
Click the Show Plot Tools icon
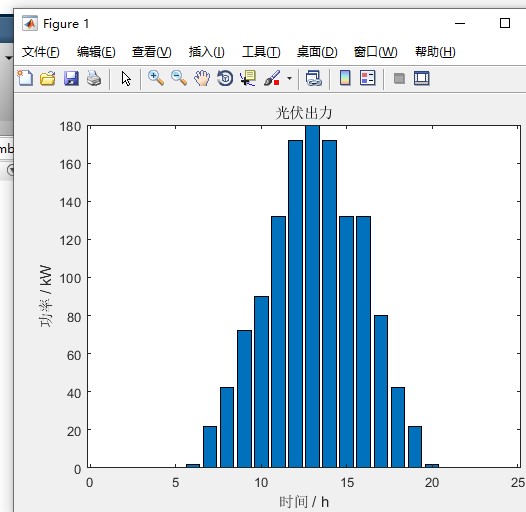point(422,79)
